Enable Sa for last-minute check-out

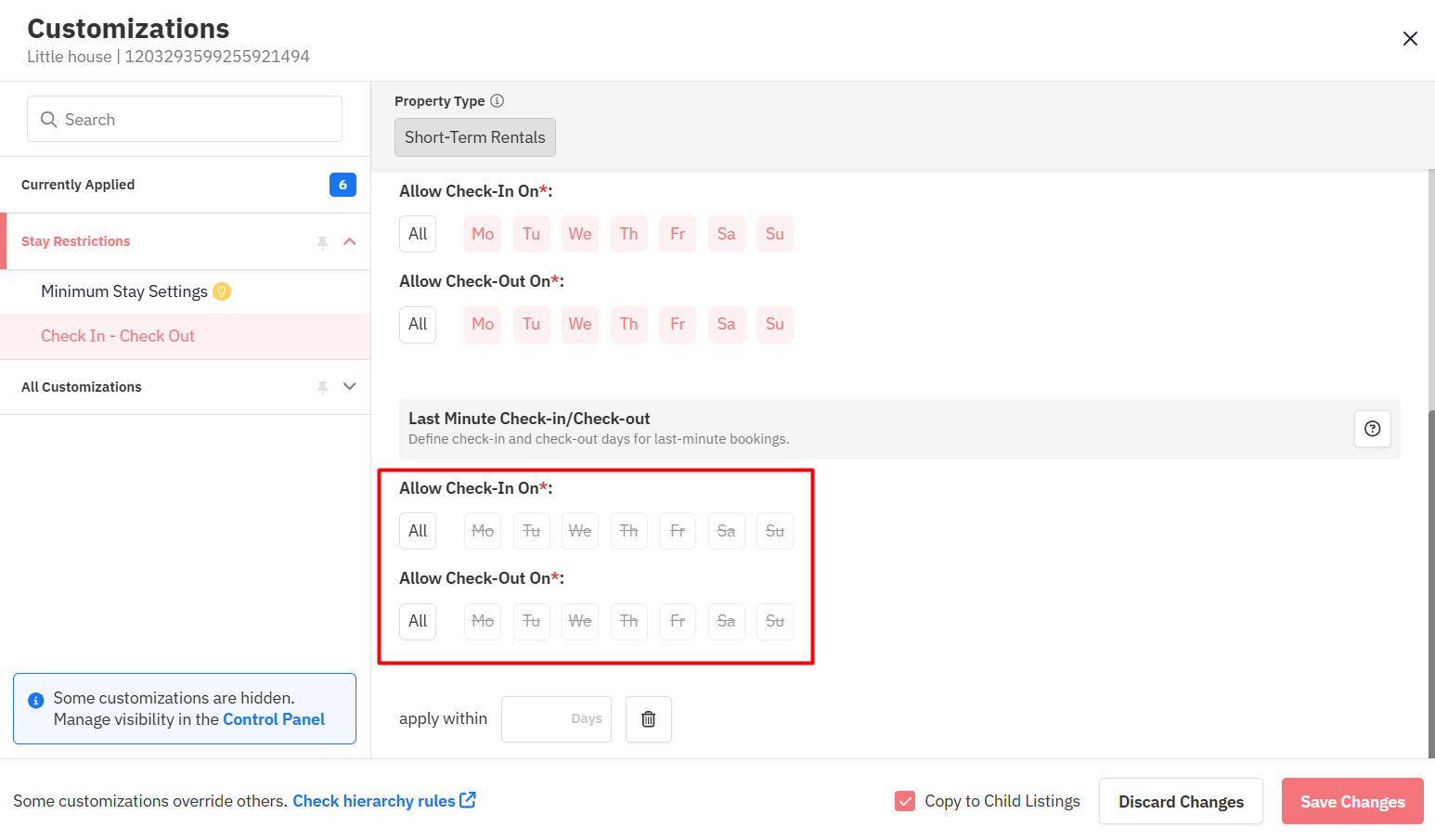click(726, 621)
